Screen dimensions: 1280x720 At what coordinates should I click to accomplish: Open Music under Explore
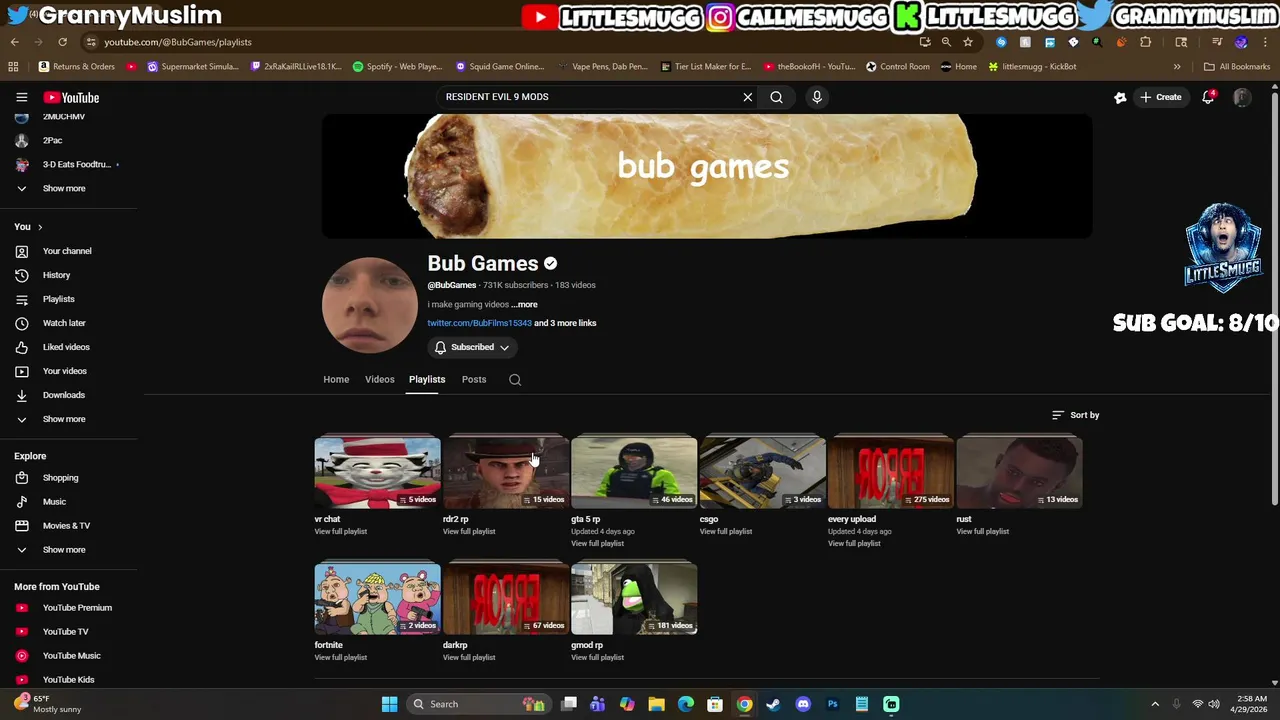[x=54, y=502]
